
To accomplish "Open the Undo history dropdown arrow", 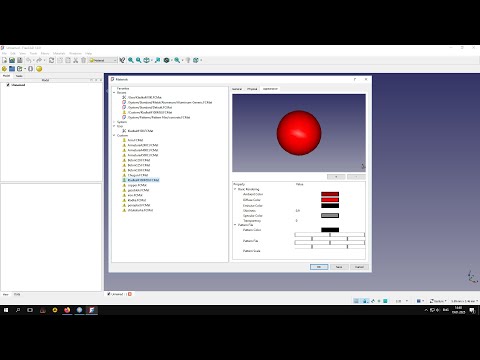I will pyautogui.click(x=34, y=60).
